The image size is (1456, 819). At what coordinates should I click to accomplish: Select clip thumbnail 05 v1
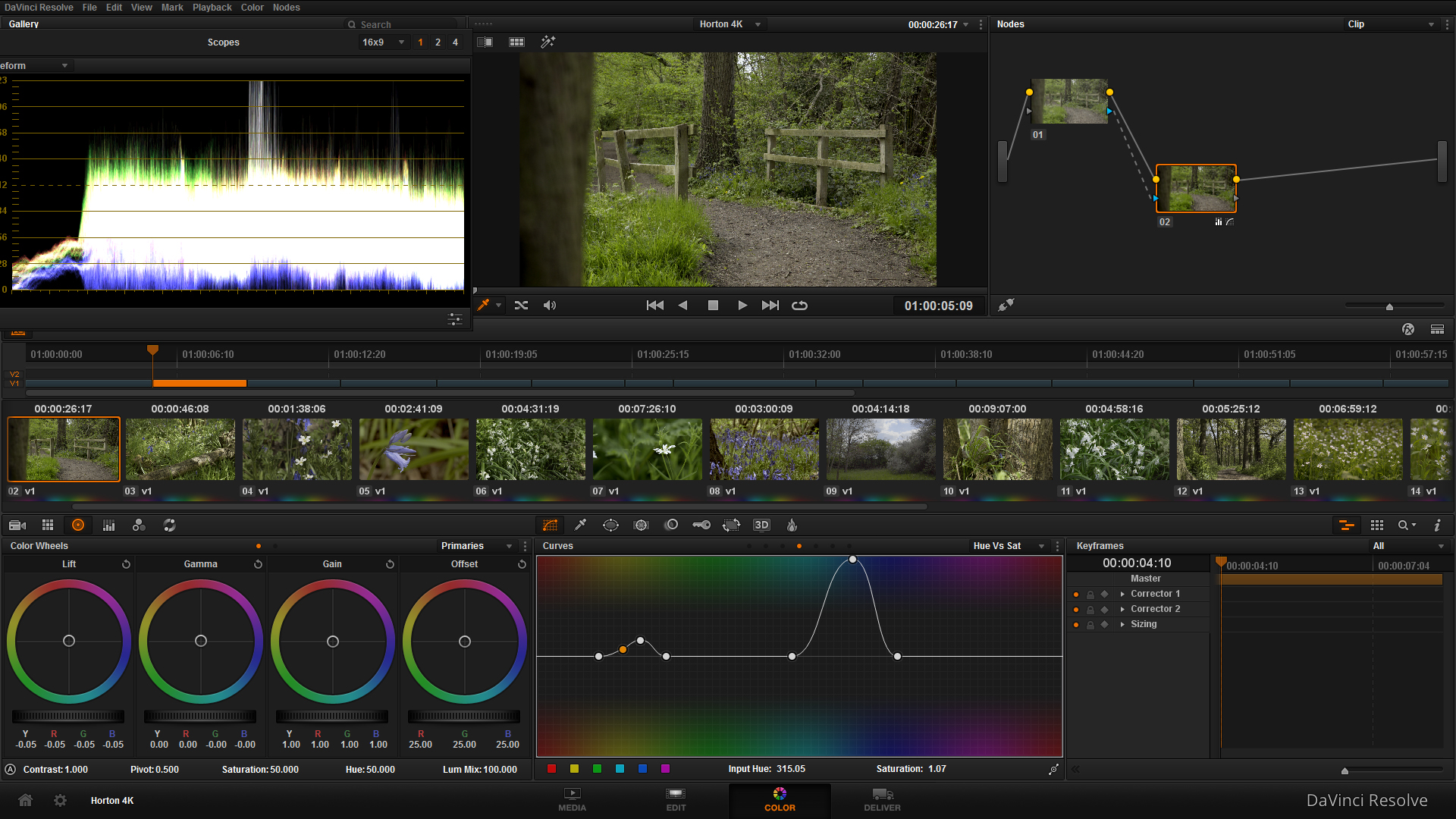(x=414, y=449)
